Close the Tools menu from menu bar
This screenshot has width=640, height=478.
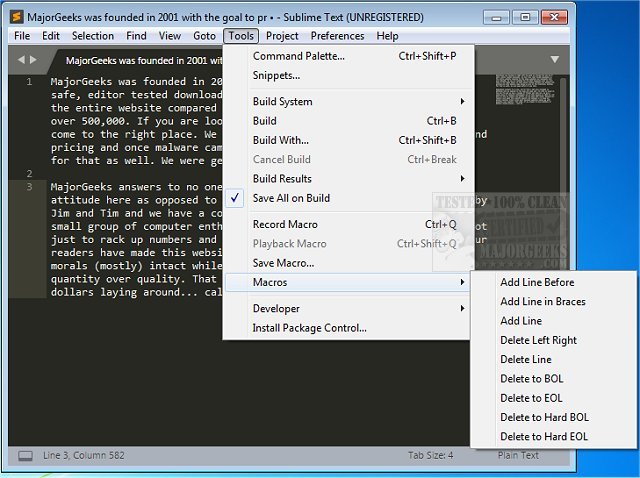pos(241,36)
